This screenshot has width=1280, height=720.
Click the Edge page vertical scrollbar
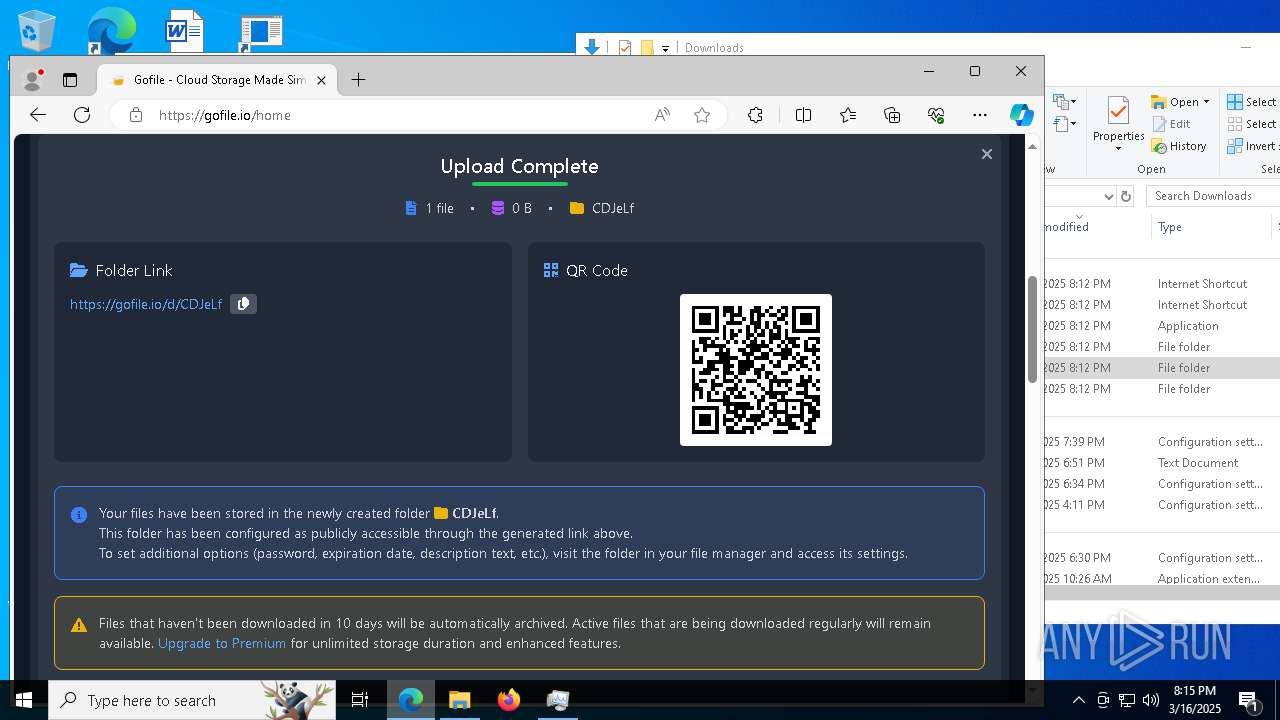(1033, 328)
